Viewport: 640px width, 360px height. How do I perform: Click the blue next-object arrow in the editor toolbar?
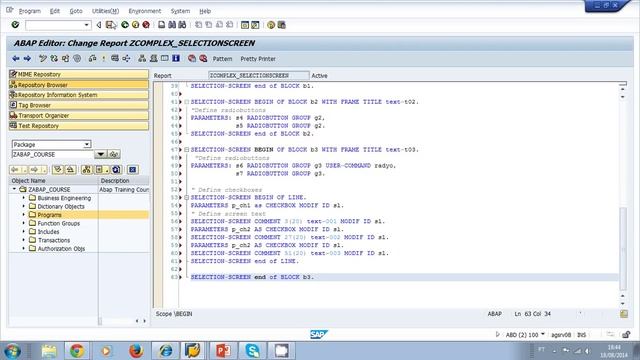pyautogui.click(x=27, y=59)
